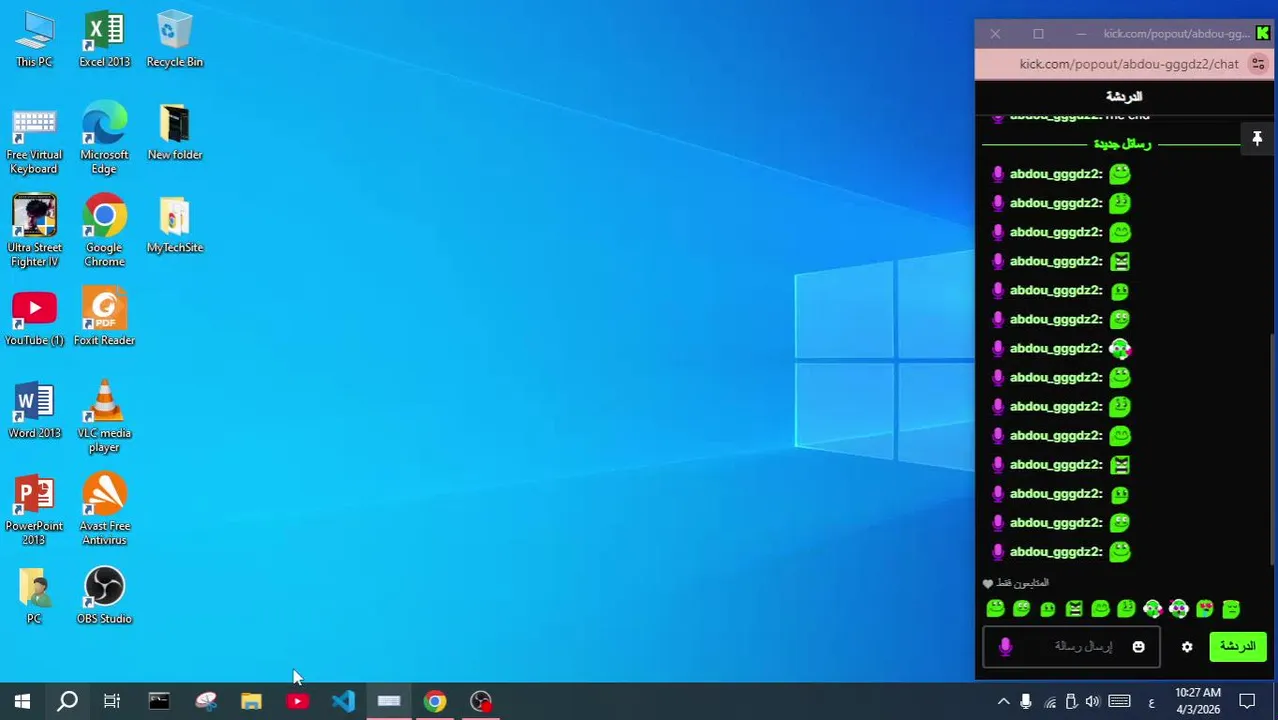Select the Foxit Reader desktop shortcut
The width and height of the screenshot is (1278, 720).
[104, 318]
